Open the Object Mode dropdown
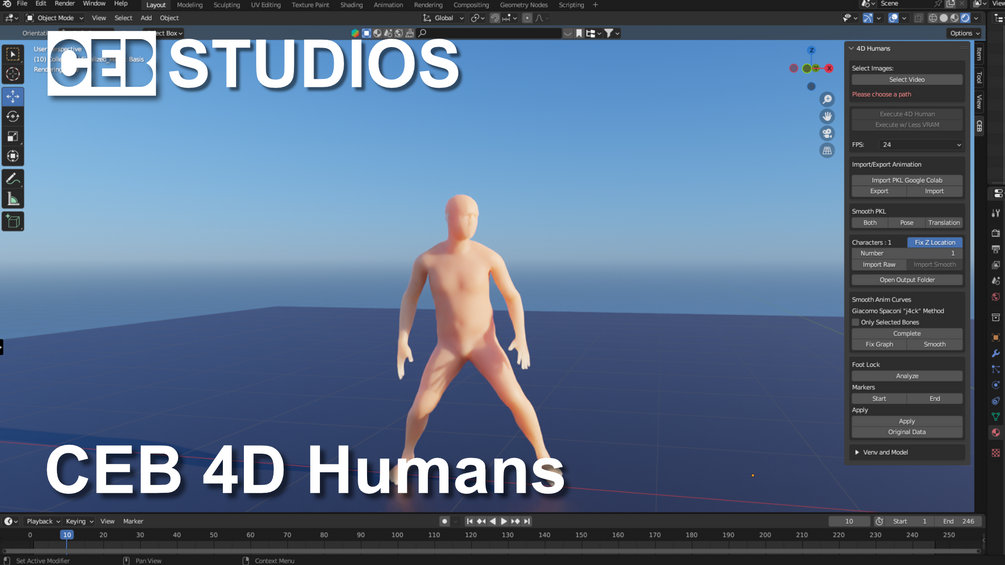Screen dimensions: 1005x565 54,18
